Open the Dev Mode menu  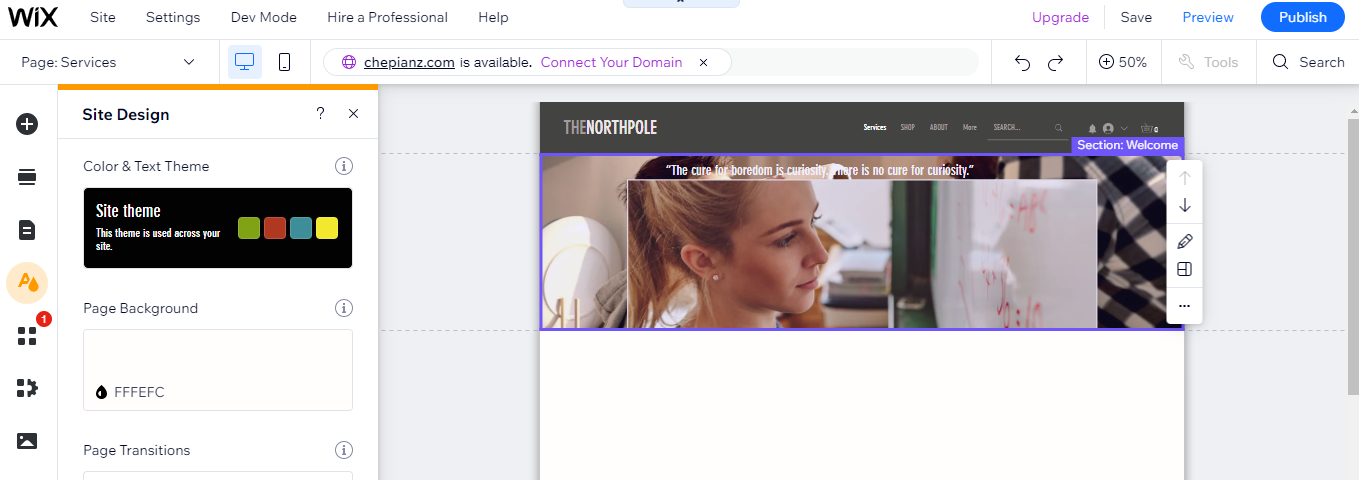[264, 17]
